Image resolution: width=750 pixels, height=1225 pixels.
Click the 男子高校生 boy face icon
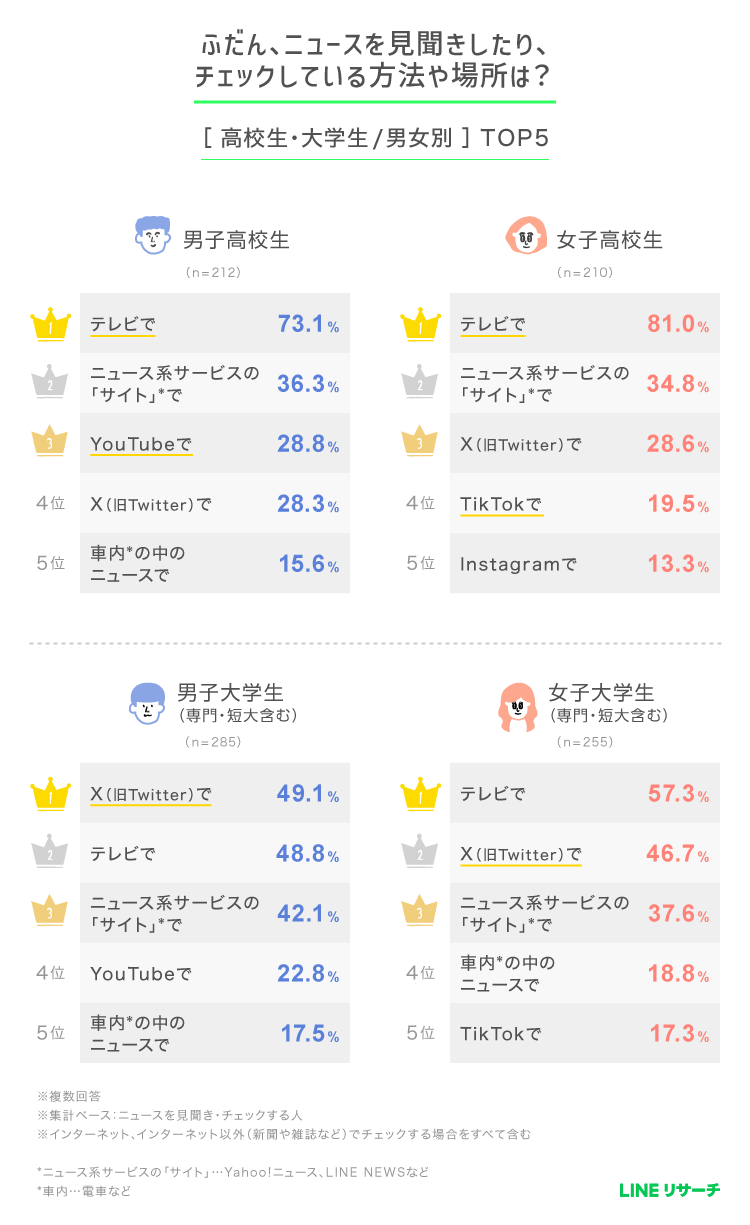tap(153, 235)
